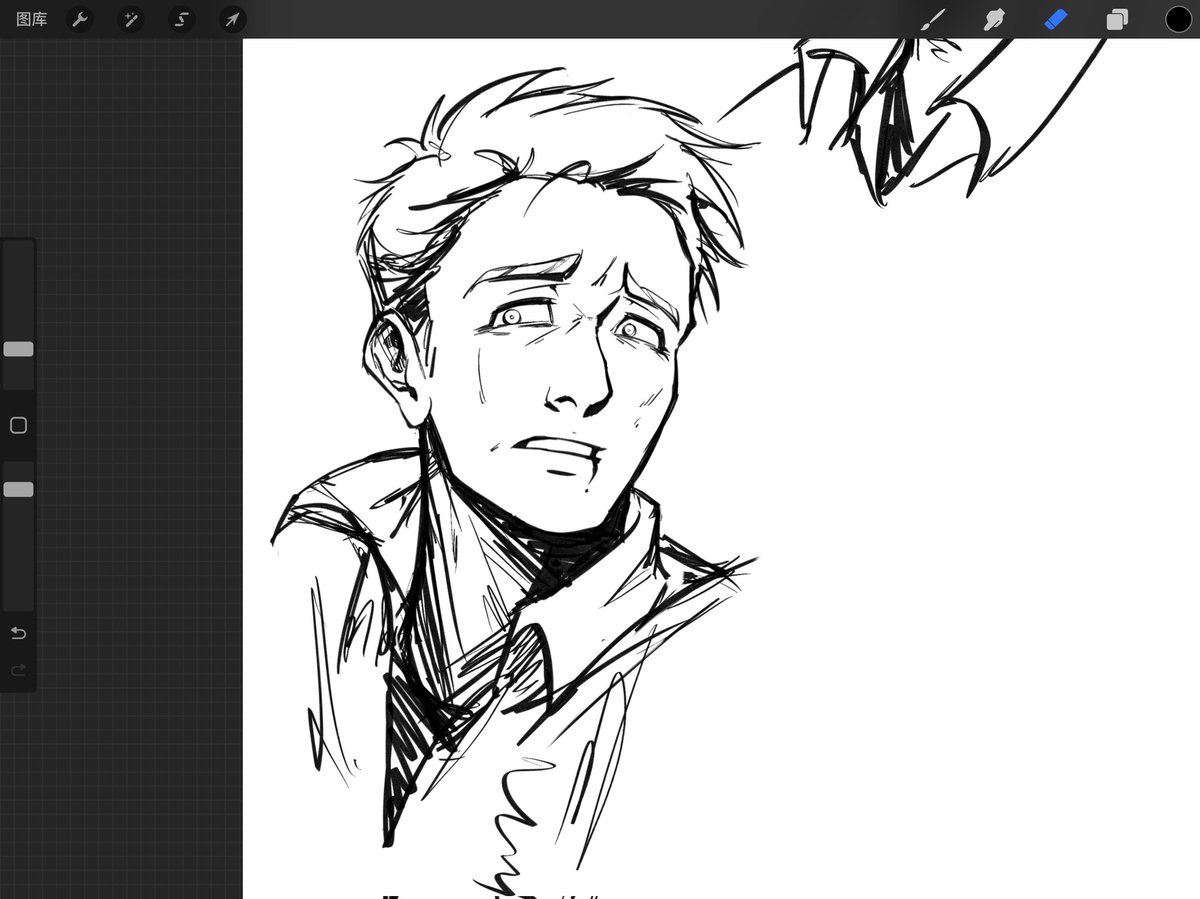Screen dimensions: 1200x899
Task: Open the 图库 gallery
Action: (x=32, y=19)
